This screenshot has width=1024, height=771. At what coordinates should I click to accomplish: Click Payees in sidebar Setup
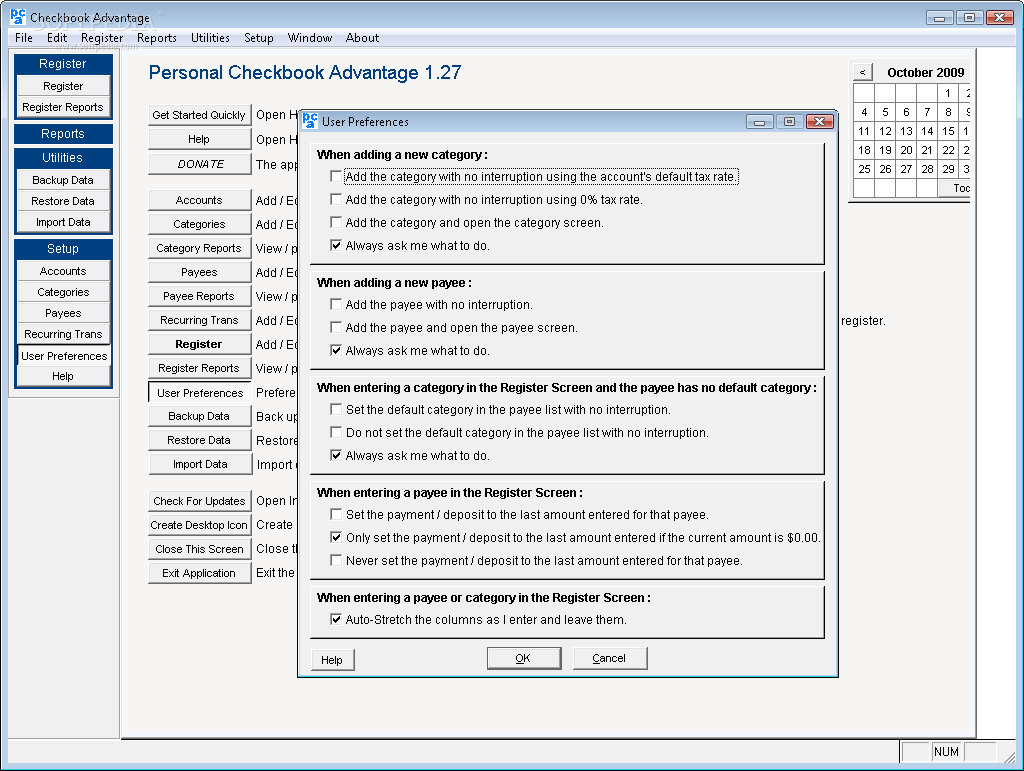(63, 313)
